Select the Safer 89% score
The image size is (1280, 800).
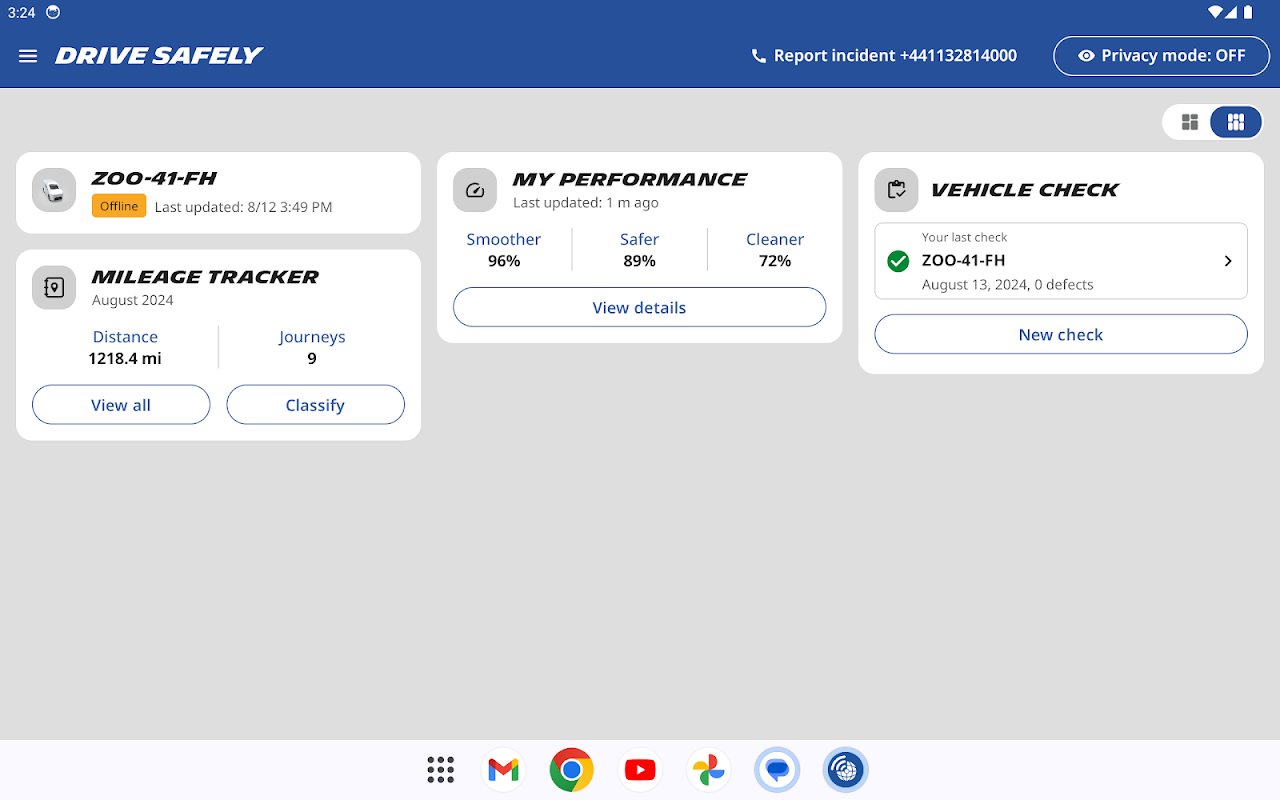639,250
